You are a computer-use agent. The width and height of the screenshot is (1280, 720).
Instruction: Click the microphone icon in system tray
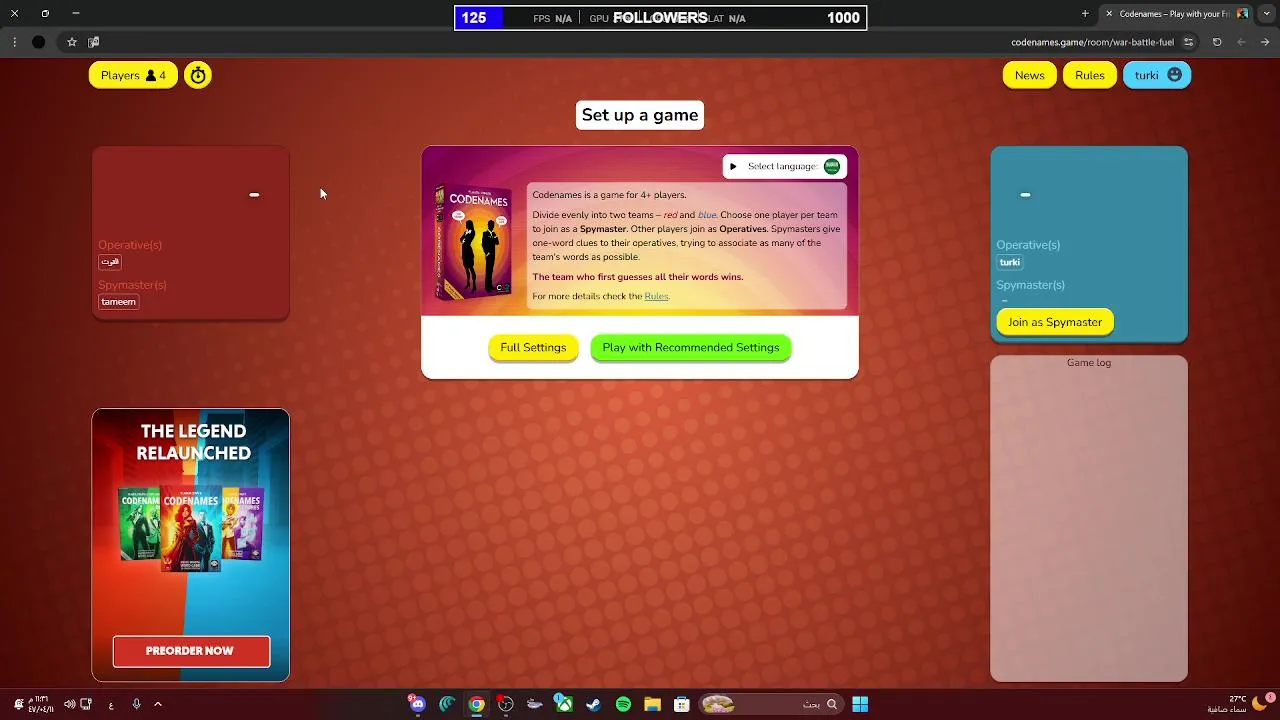point(136,704)
